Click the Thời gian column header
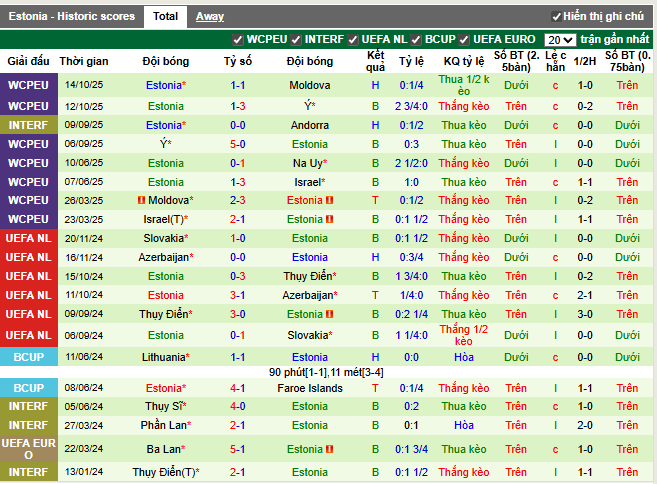 tap(84, 61)
